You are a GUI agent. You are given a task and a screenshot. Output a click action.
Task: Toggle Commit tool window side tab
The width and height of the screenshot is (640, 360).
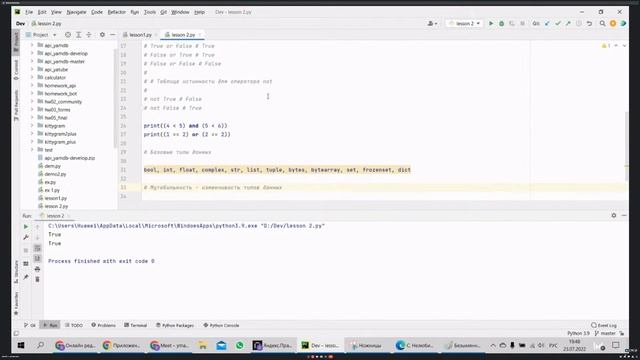(16, 69)
